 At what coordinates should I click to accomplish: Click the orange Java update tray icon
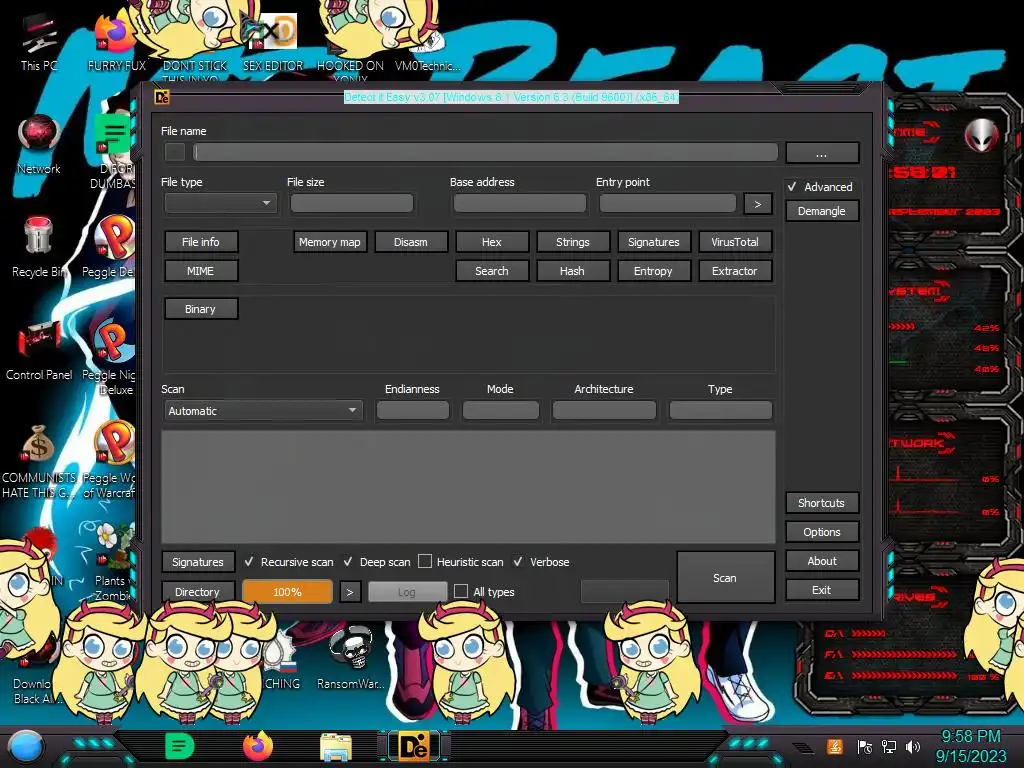(835, 746)
